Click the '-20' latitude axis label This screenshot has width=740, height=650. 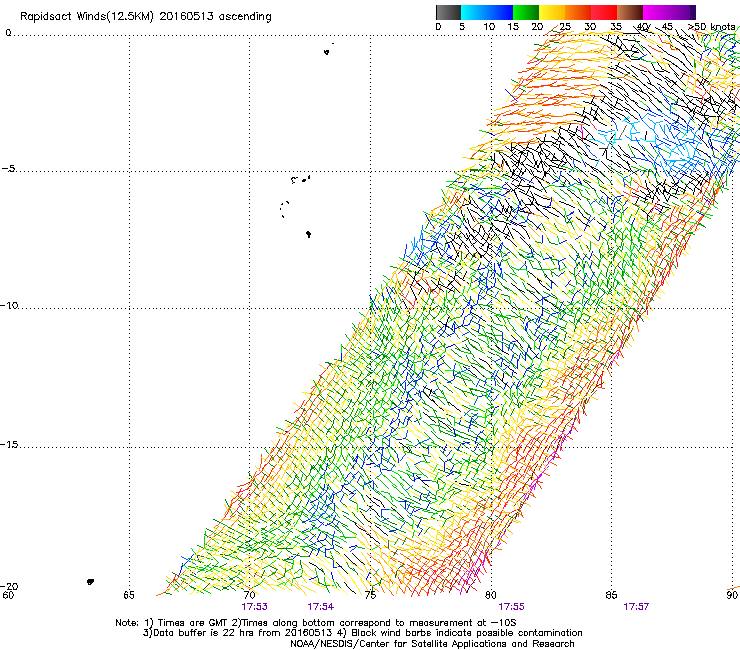[10, 586]
